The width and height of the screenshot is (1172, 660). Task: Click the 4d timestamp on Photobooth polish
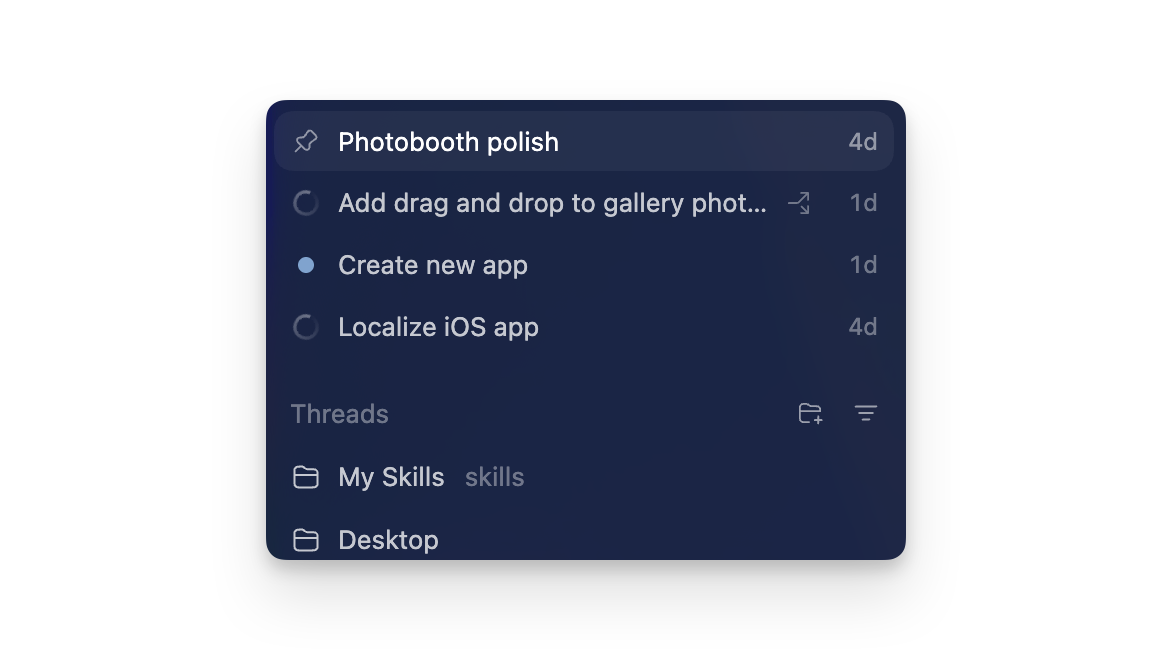click(863, 141)
